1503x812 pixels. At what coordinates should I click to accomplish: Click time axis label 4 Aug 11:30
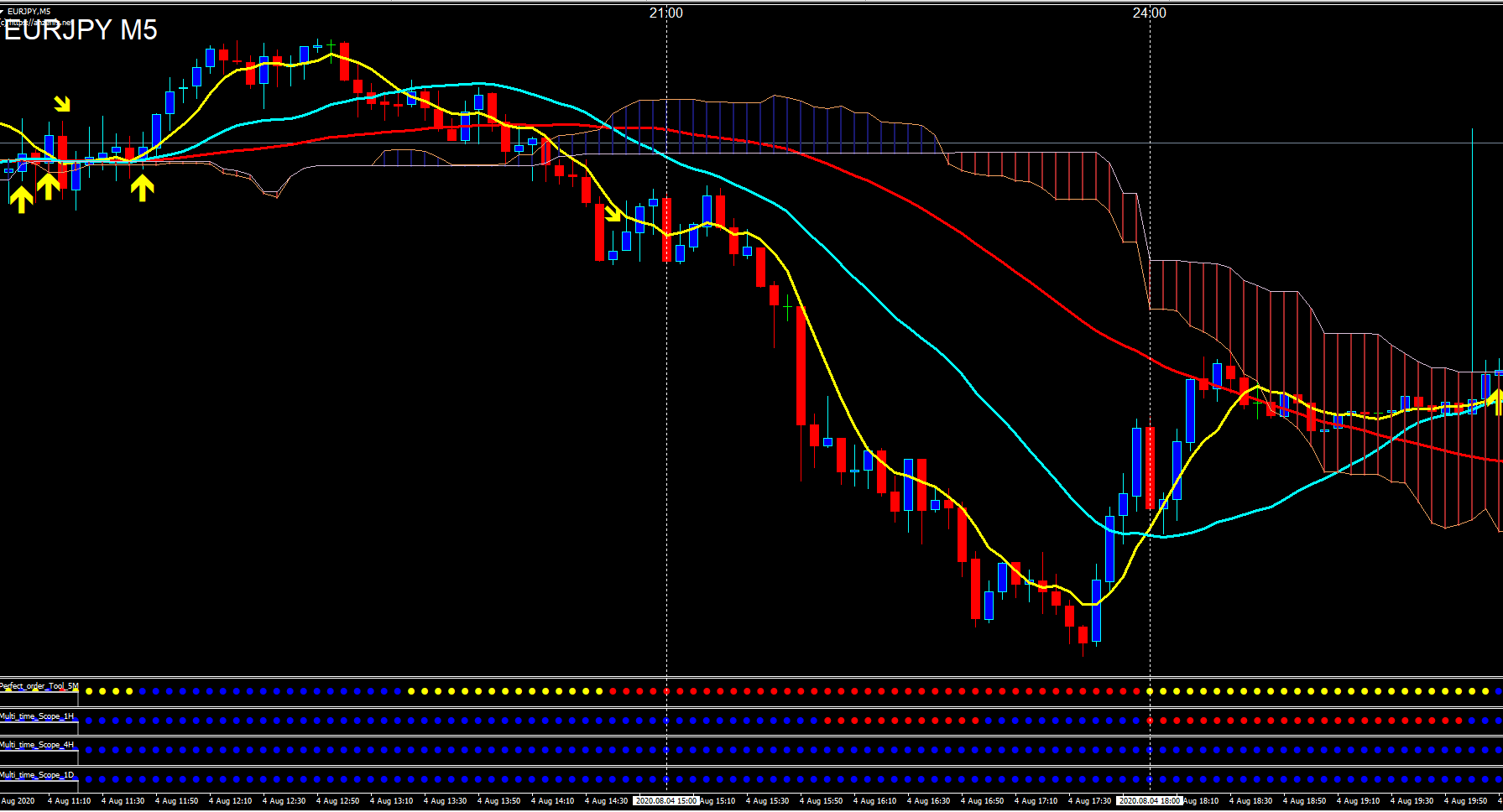[x=123, y=801]
